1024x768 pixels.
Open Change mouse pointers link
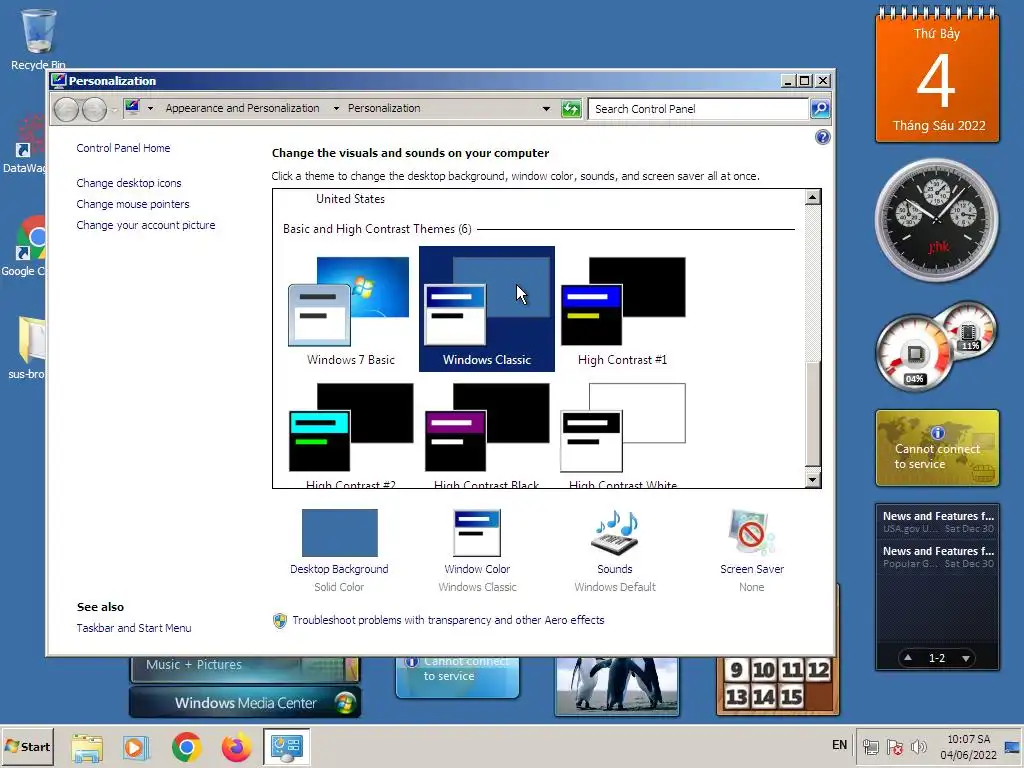click(133, 204)
